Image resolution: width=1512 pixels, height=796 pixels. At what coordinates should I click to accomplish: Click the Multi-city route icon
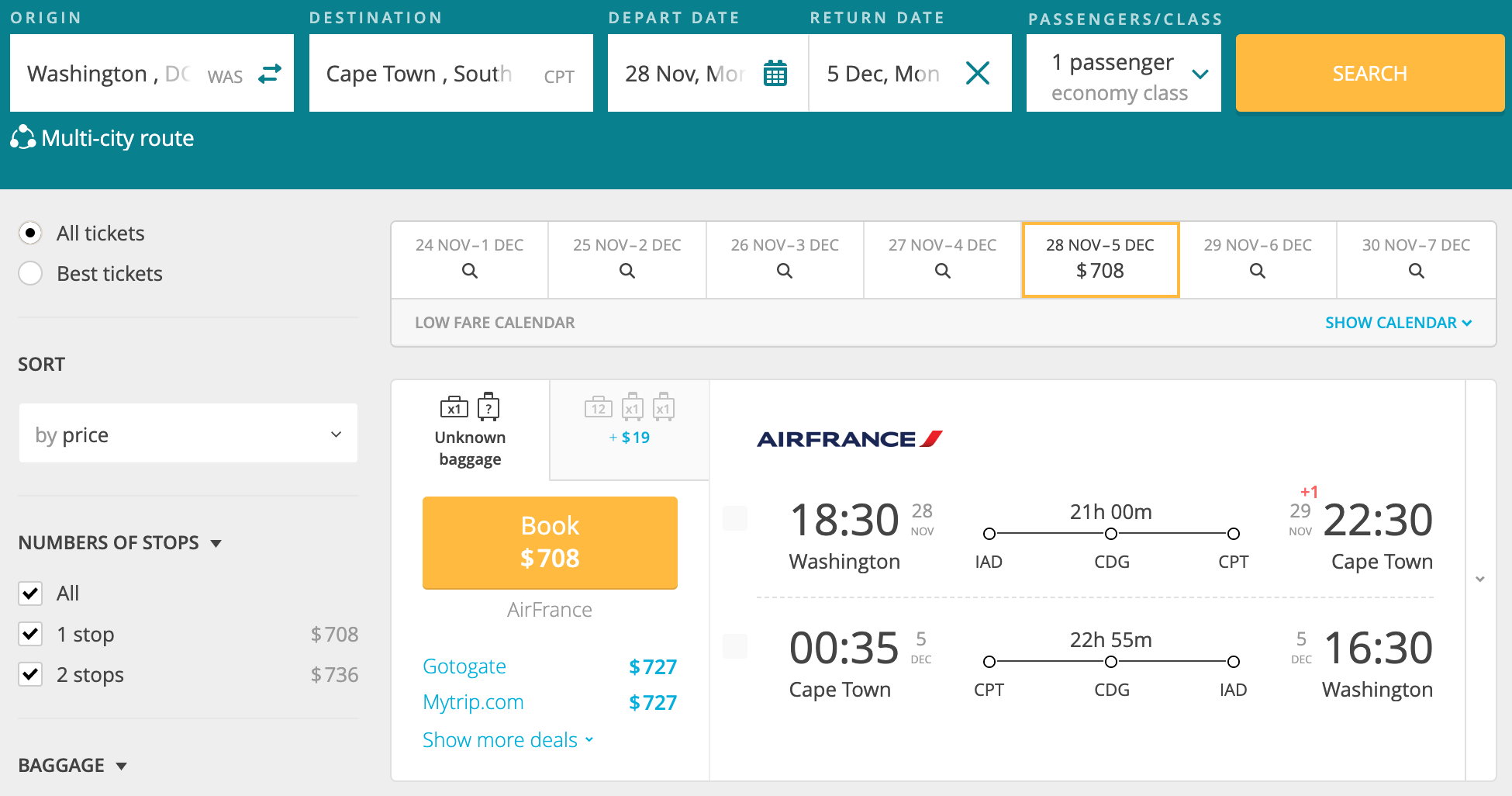(23, 137)
